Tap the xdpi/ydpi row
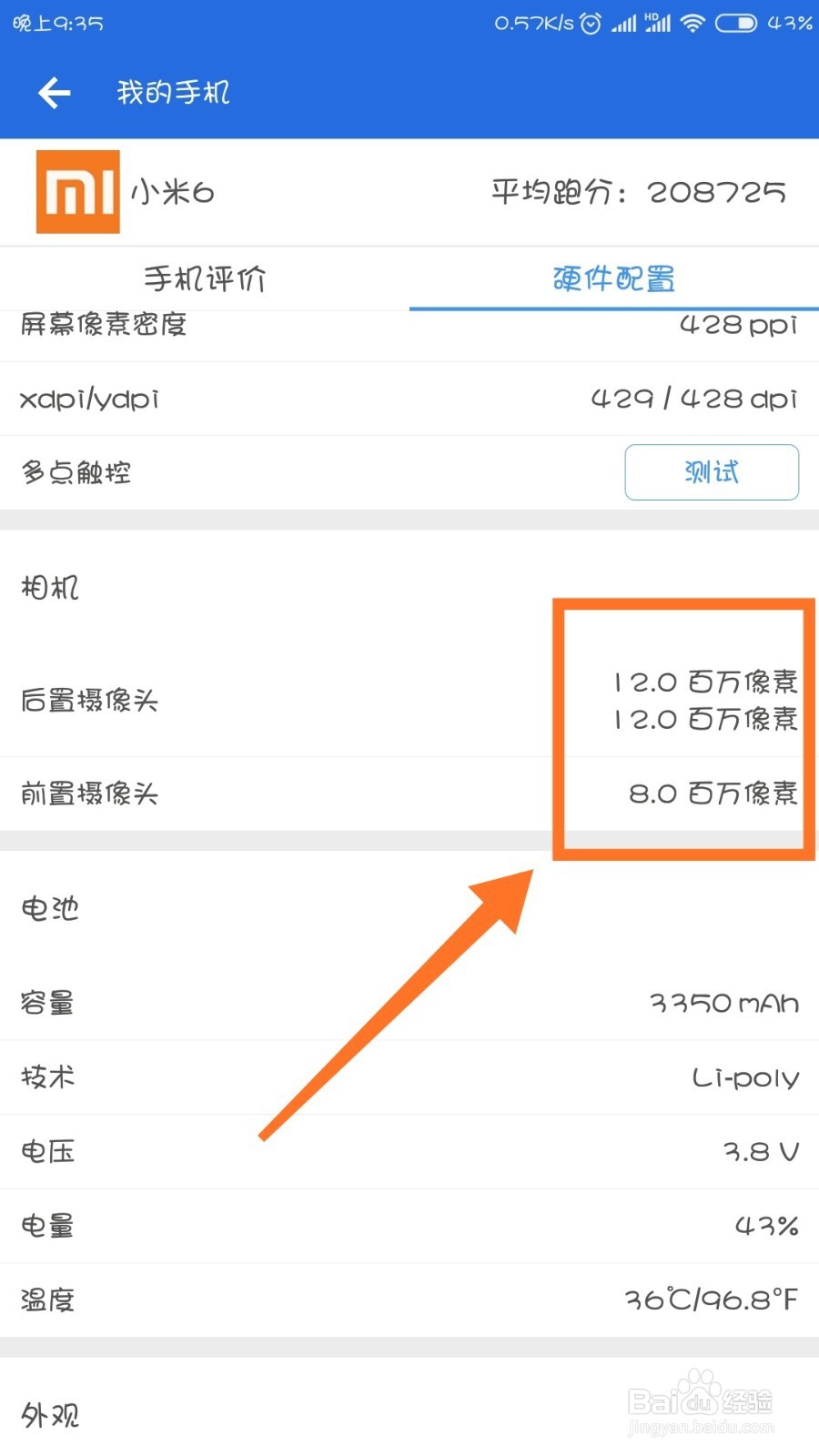 (409, 399)
